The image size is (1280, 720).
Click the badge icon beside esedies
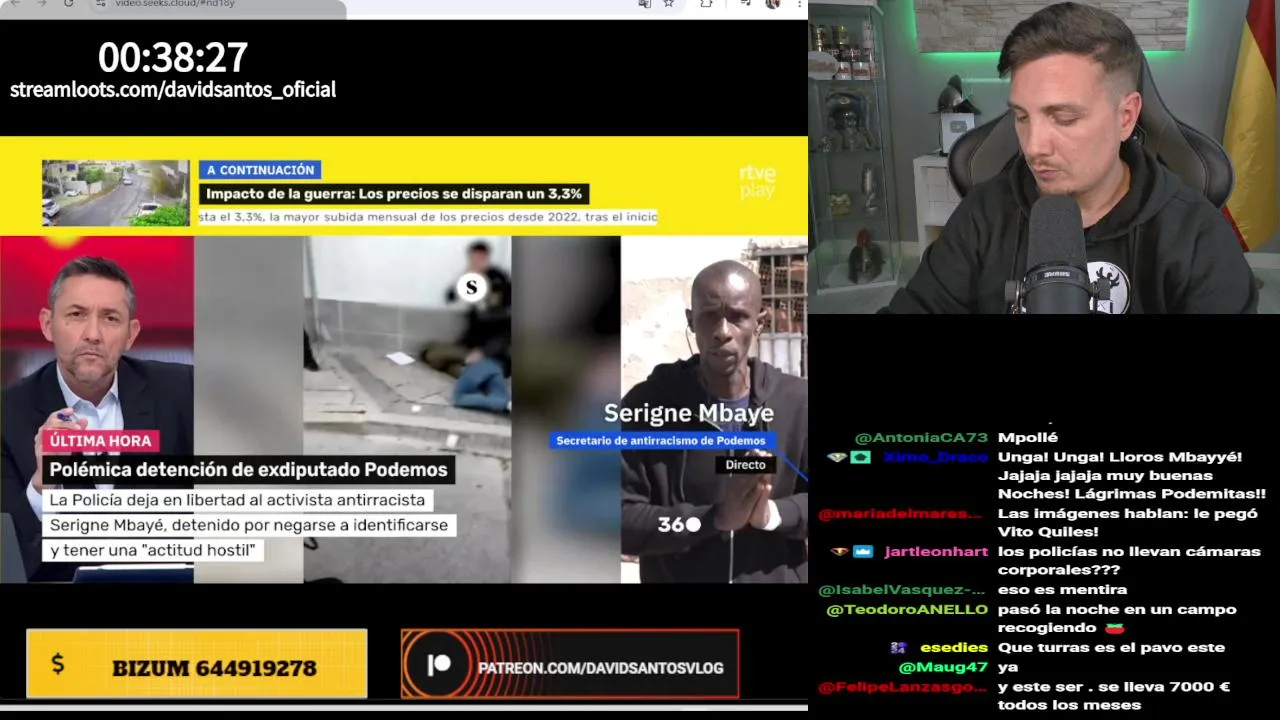pyautogui.click(x=898, y=648)
